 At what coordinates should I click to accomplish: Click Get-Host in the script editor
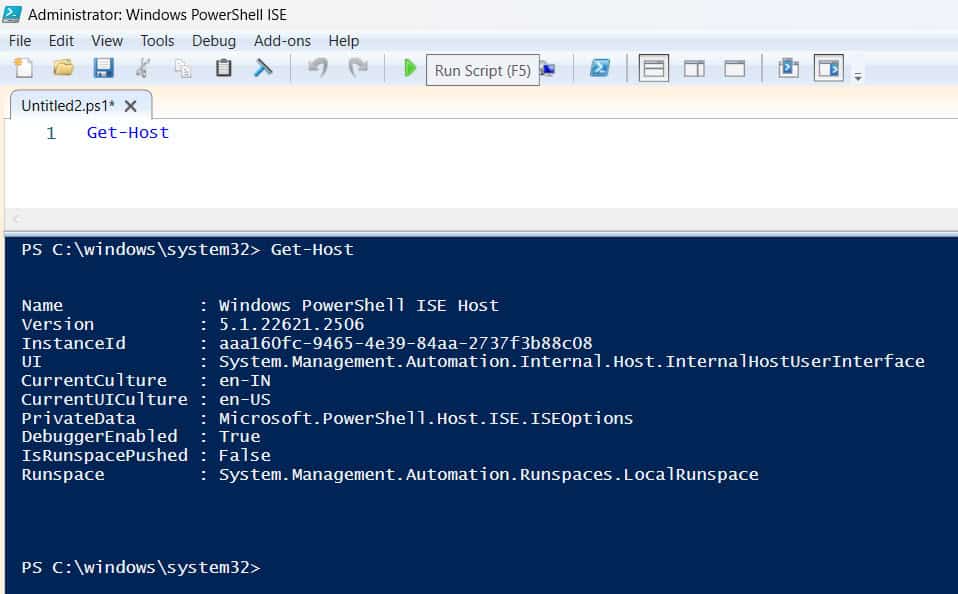click(x=128, y=133)
